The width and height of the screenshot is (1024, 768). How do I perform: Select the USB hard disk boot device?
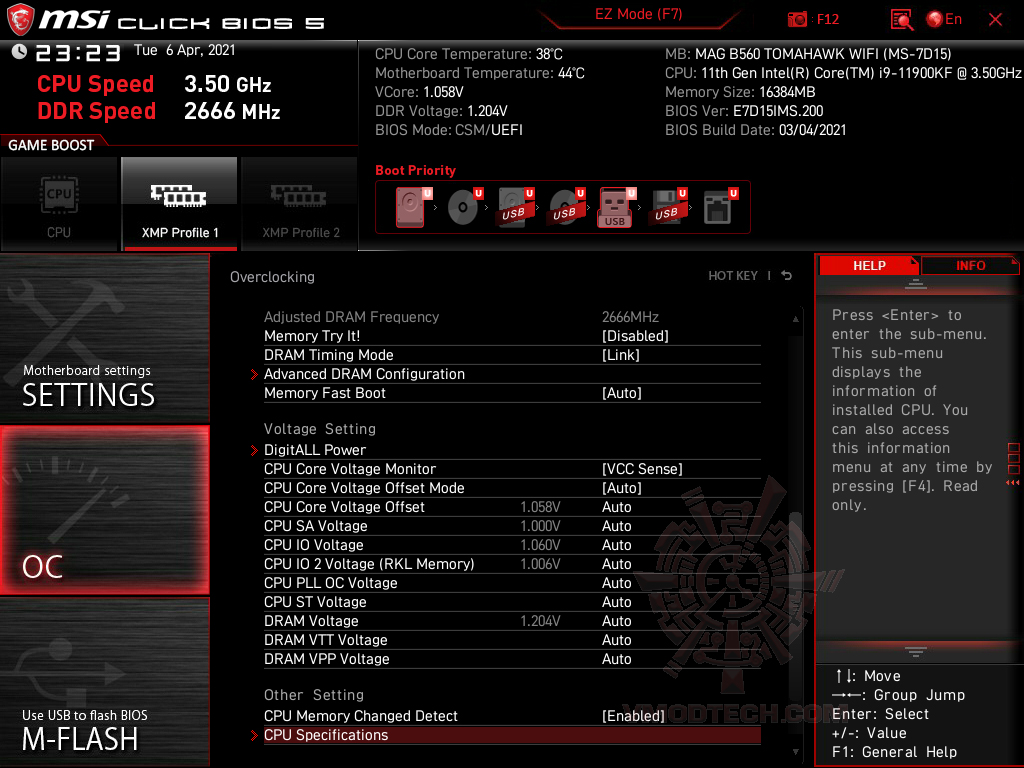pyautogui.click(x=515, y=207)
